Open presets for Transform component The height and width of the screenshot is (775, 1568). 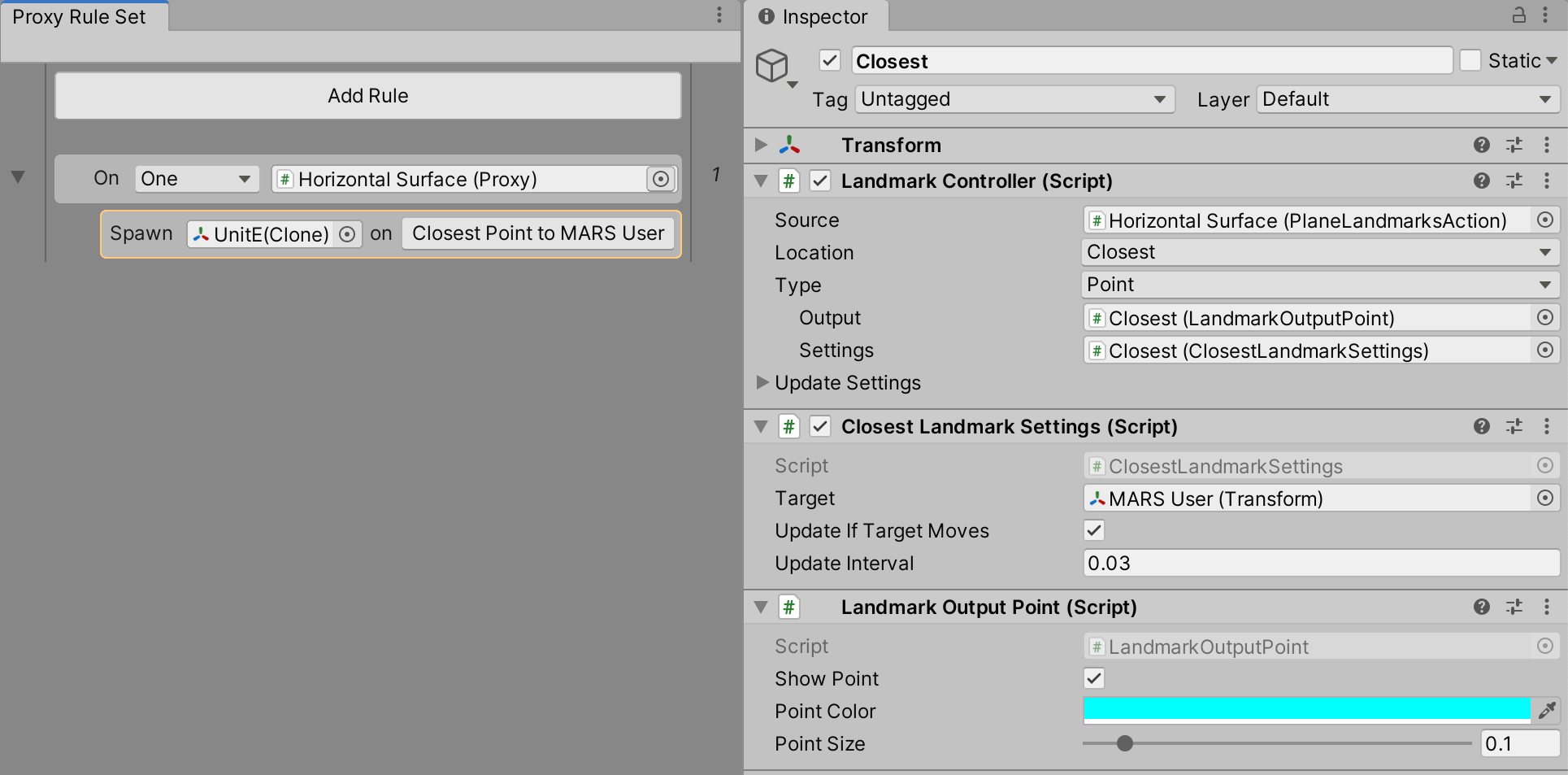pyautogui.click(x=1514, y=145)
